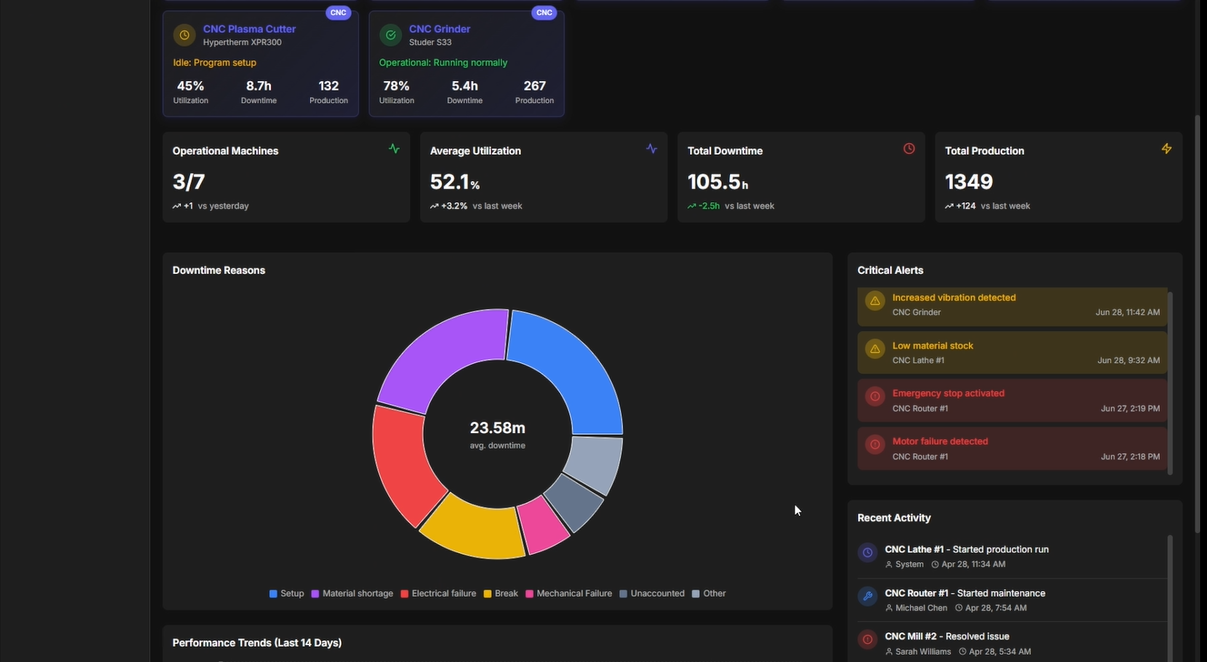The image size is (1207, 662).
Task: Click the Motor failure detected alert icon
Action: (875, 445)
